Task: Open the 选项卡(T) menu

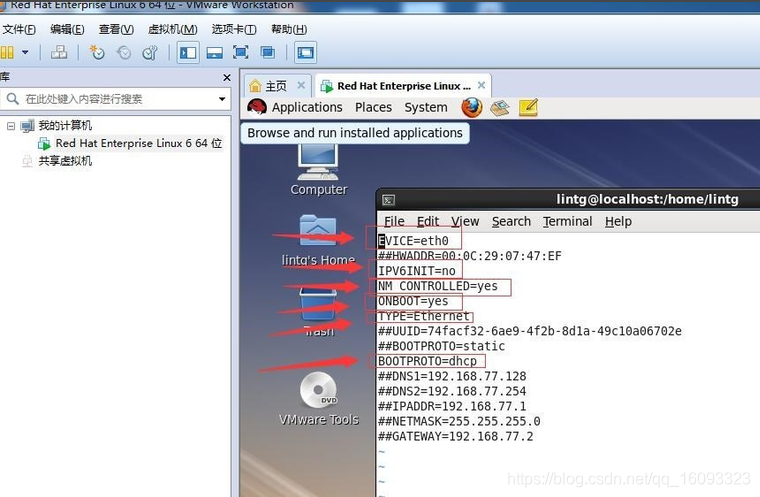Action: pos(234,30)
